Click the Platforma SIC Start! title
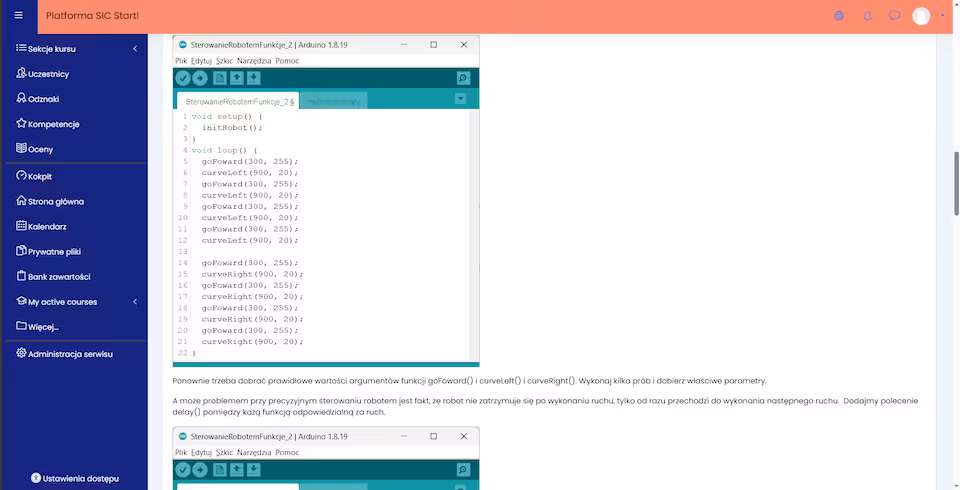This screenshot has width=960, height=490. pyautogui.click(x=93, y=16)
